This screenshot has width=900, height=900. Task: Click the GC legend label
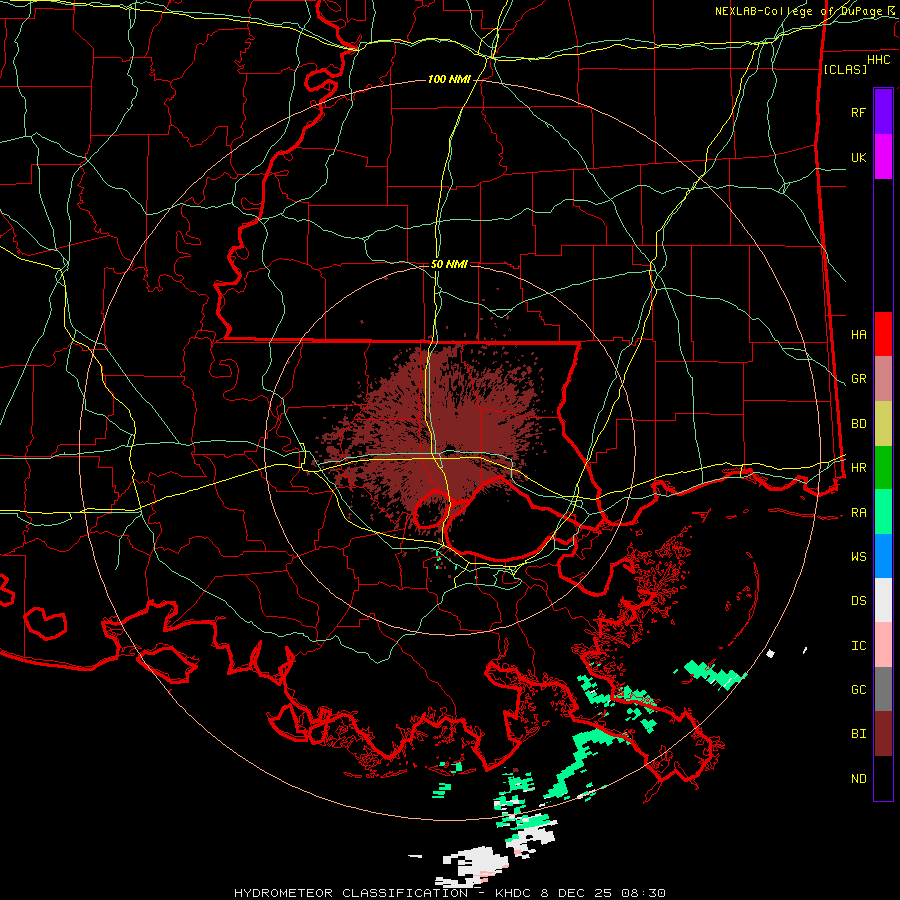pos(859,689)
